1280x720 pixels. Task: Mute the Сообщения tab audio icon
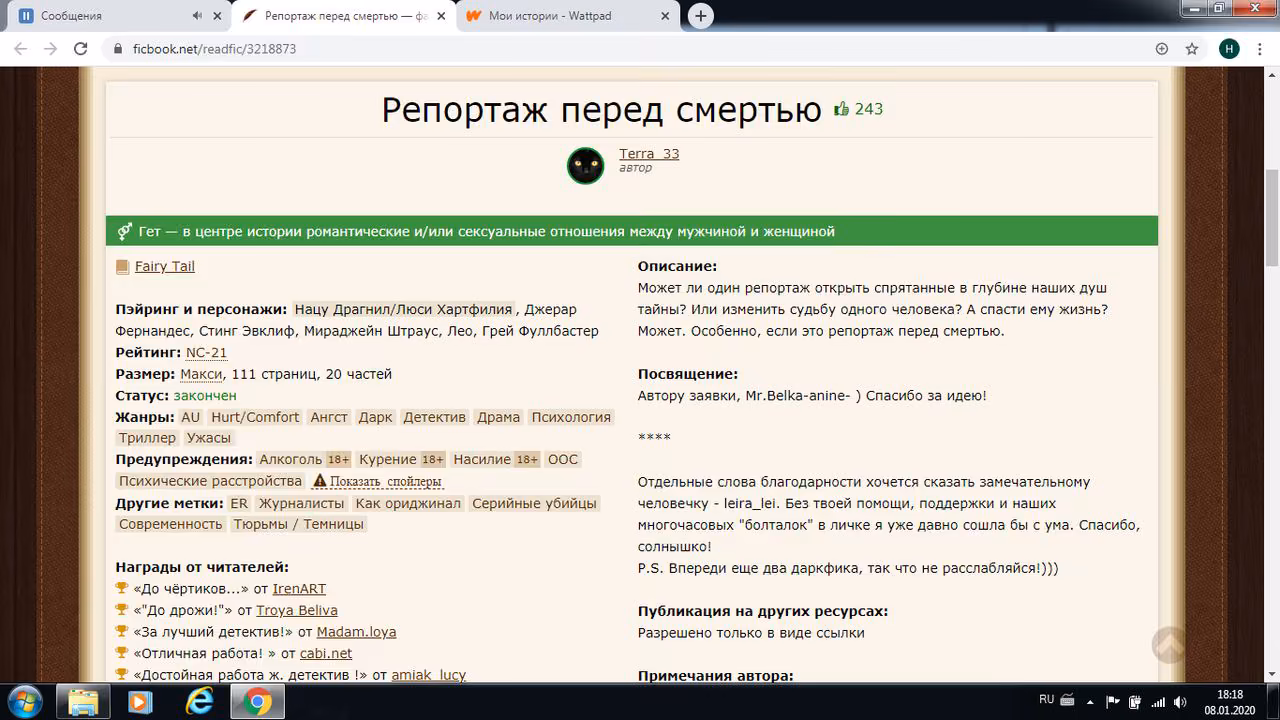pyautogui.click(x=196, y=16)
